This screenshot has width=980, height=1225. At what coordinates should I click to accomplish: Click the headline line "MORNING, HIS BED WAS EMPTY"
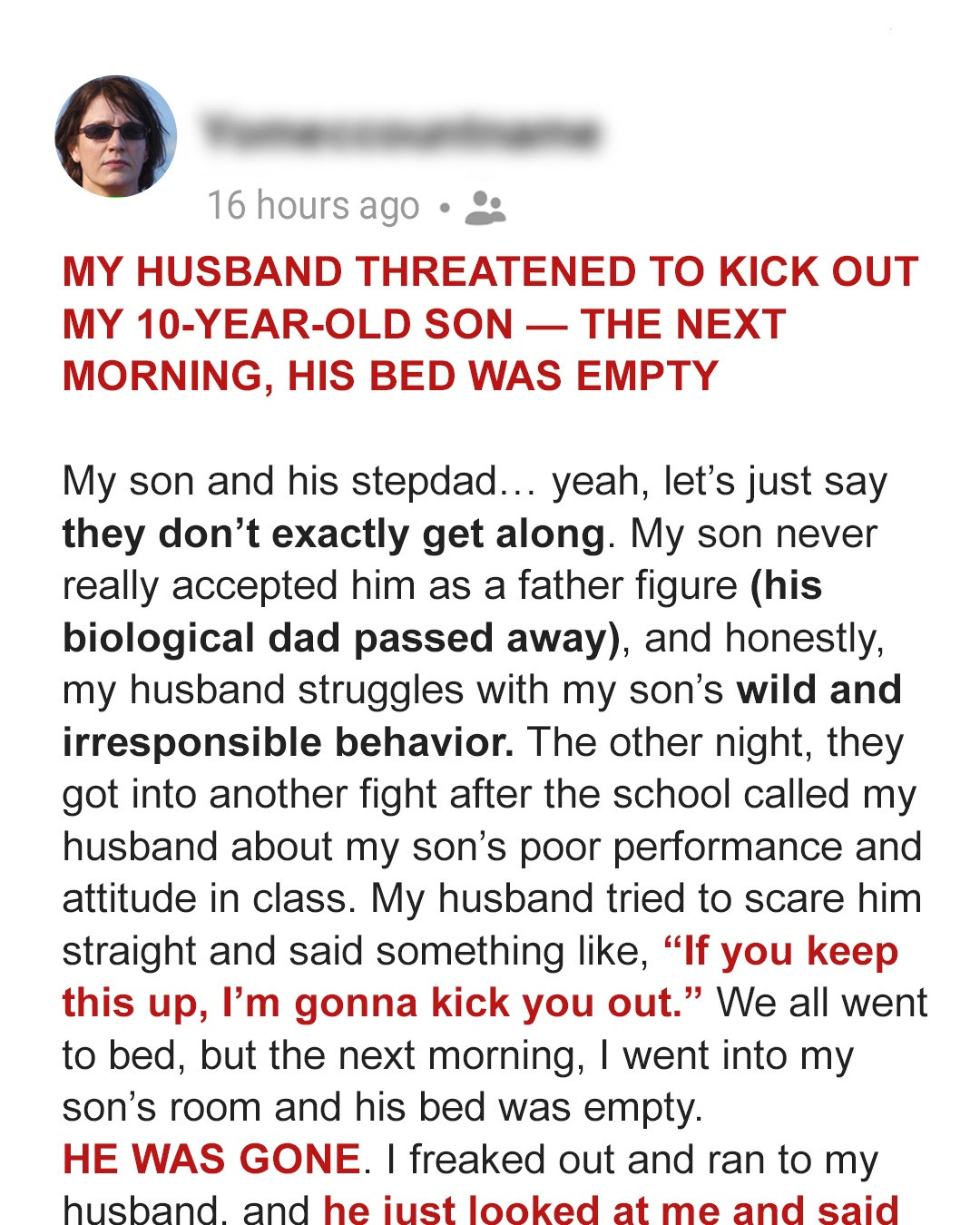pos(390,377)
